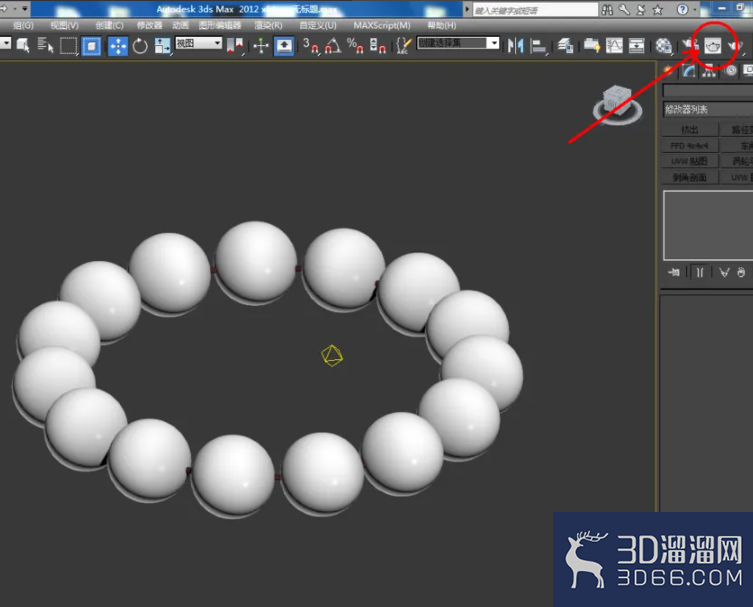Open the reference coordinate system dropdown

tap(198, 43)
